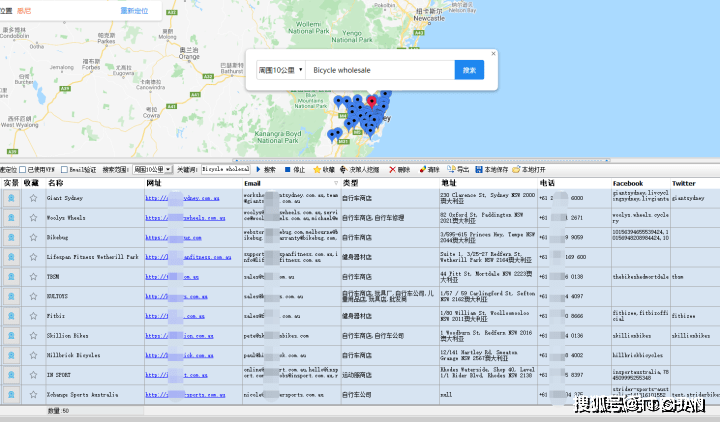
Task: Click the 清除 clear icon in toolbar
Action: pyautogui.click(x=421, y=170)
